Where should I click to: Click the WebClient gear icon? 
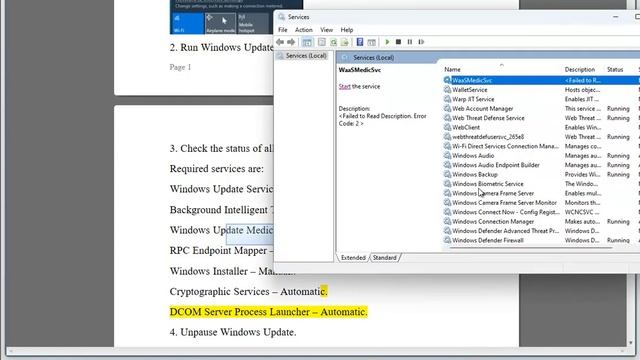coord(447,127)
